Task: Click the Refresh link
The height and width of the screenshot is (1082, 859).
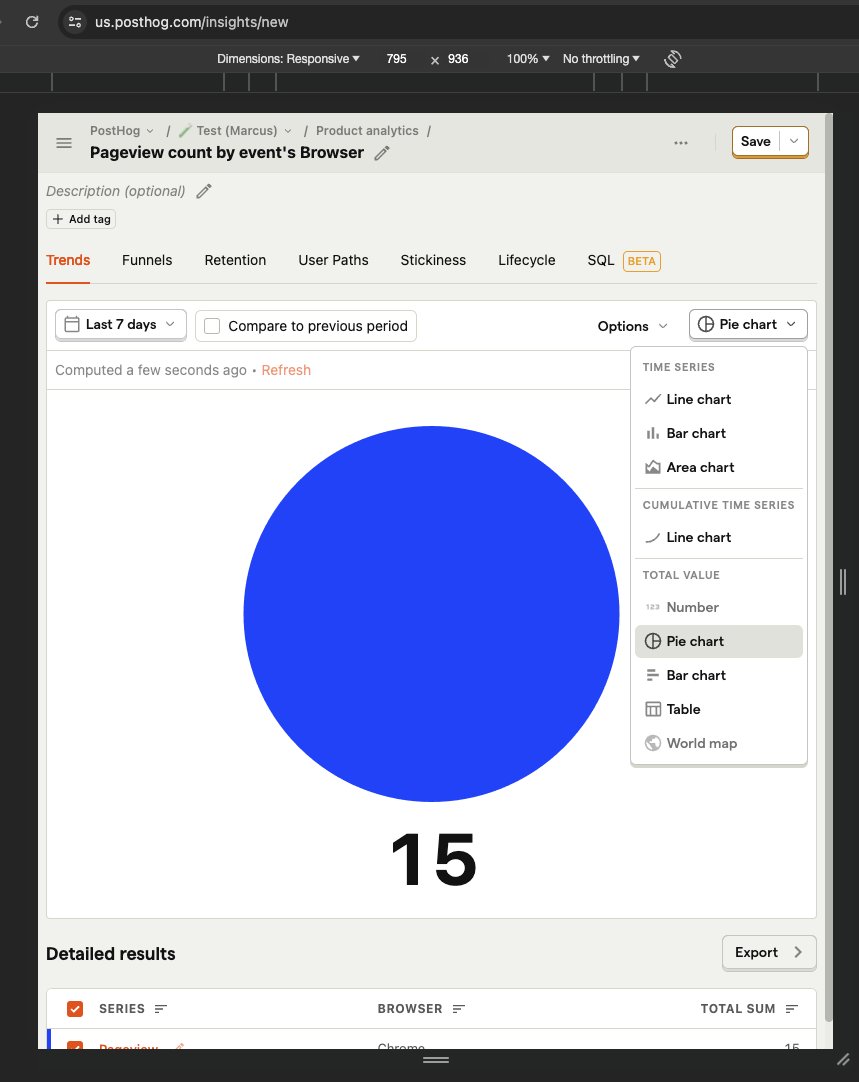Action: (286, 371)
